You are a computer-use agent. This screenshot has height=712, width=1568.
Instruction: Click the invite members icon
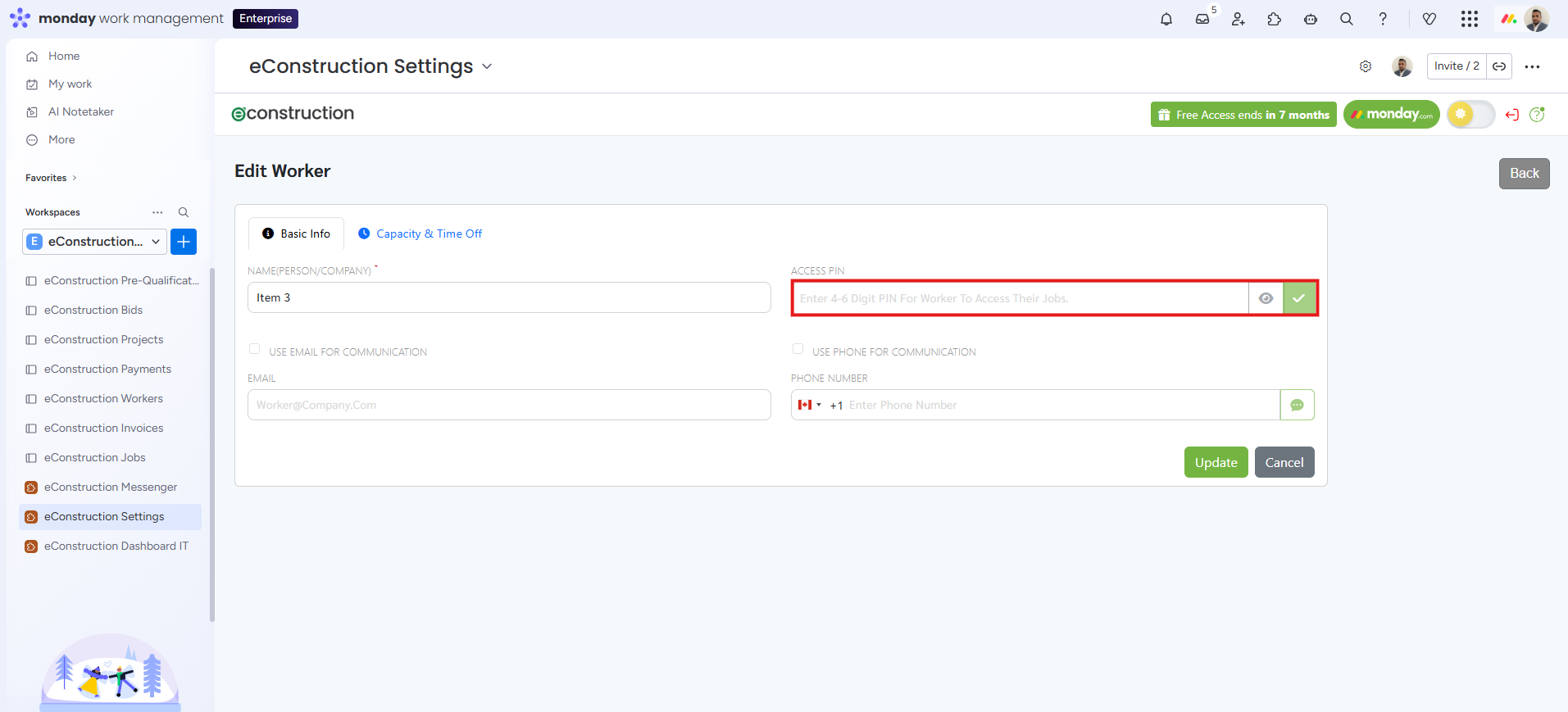1238,19
